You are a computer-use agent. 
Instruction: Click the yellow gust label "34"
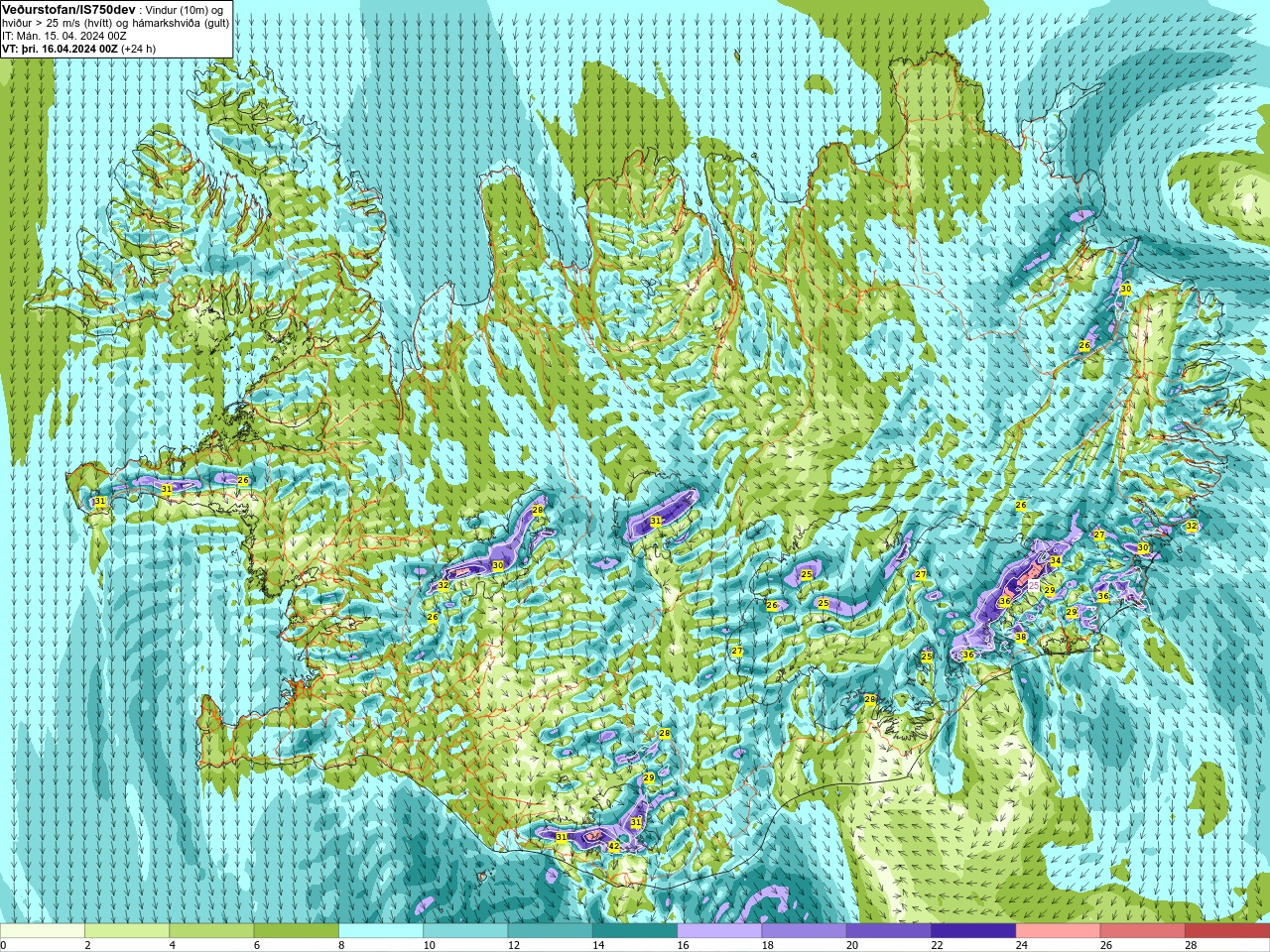(1056, 561)
